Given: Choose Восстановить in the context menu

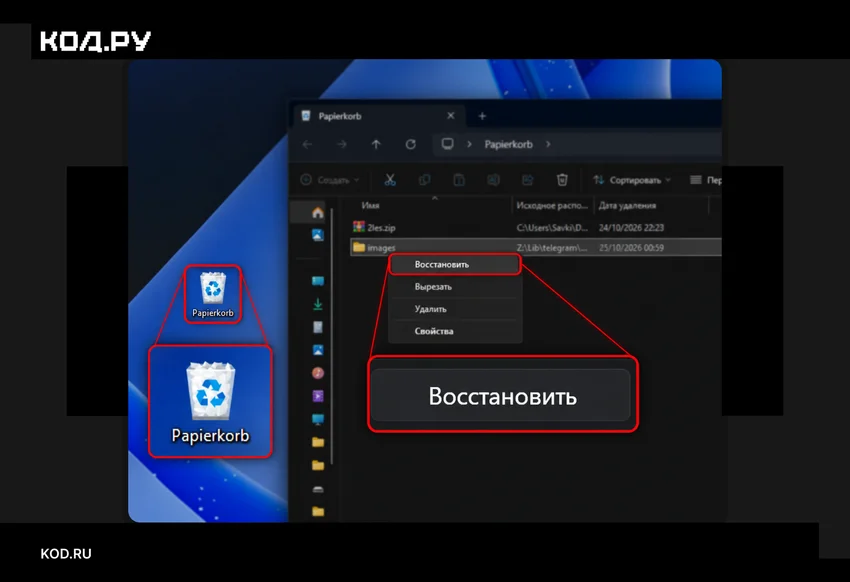Looking at the screenshot, I should [x=455, y=264].
